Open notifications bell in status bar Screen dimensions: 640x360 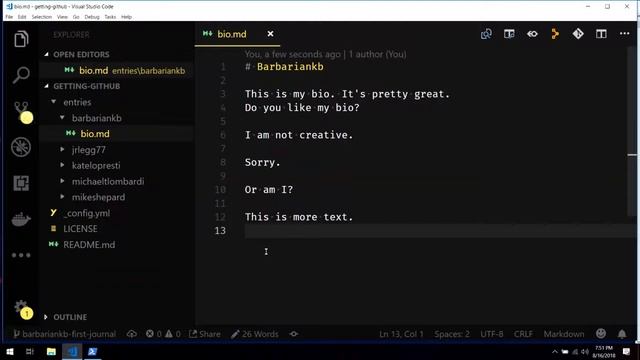[622, 334]
